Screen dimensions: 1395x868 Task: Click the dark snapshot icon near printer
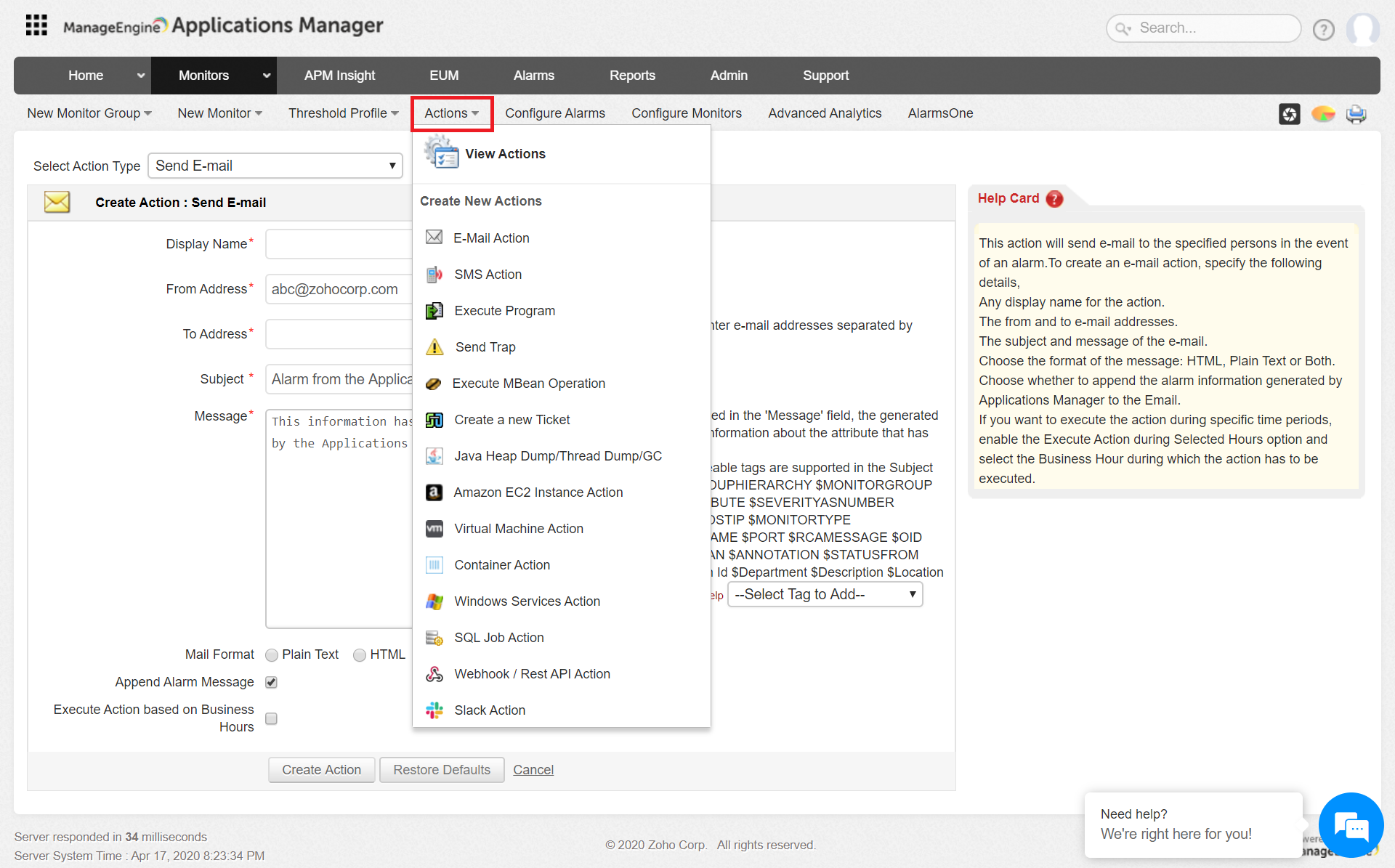point(1289,114)
